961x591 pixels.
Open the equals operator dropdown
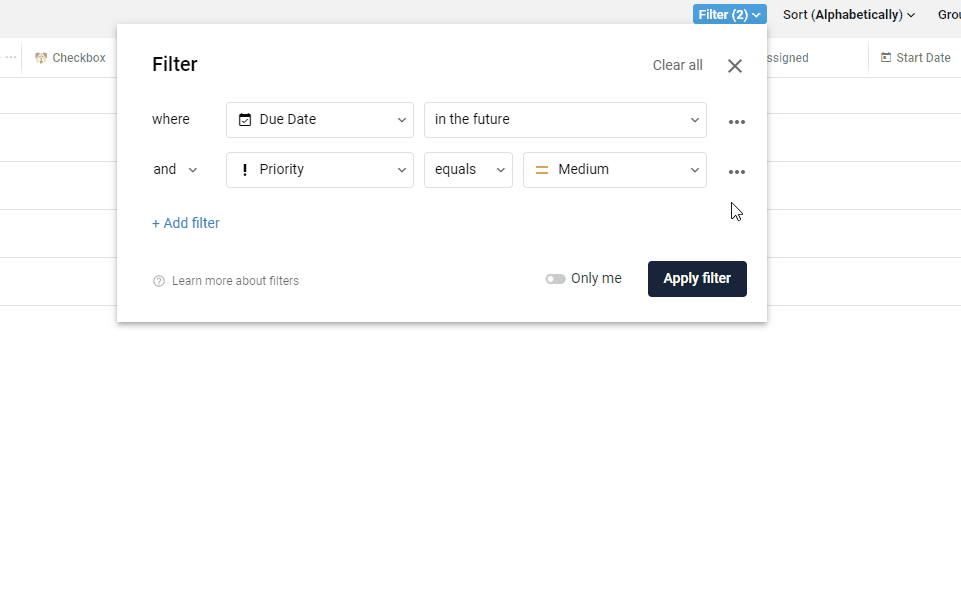click(468, 170)
